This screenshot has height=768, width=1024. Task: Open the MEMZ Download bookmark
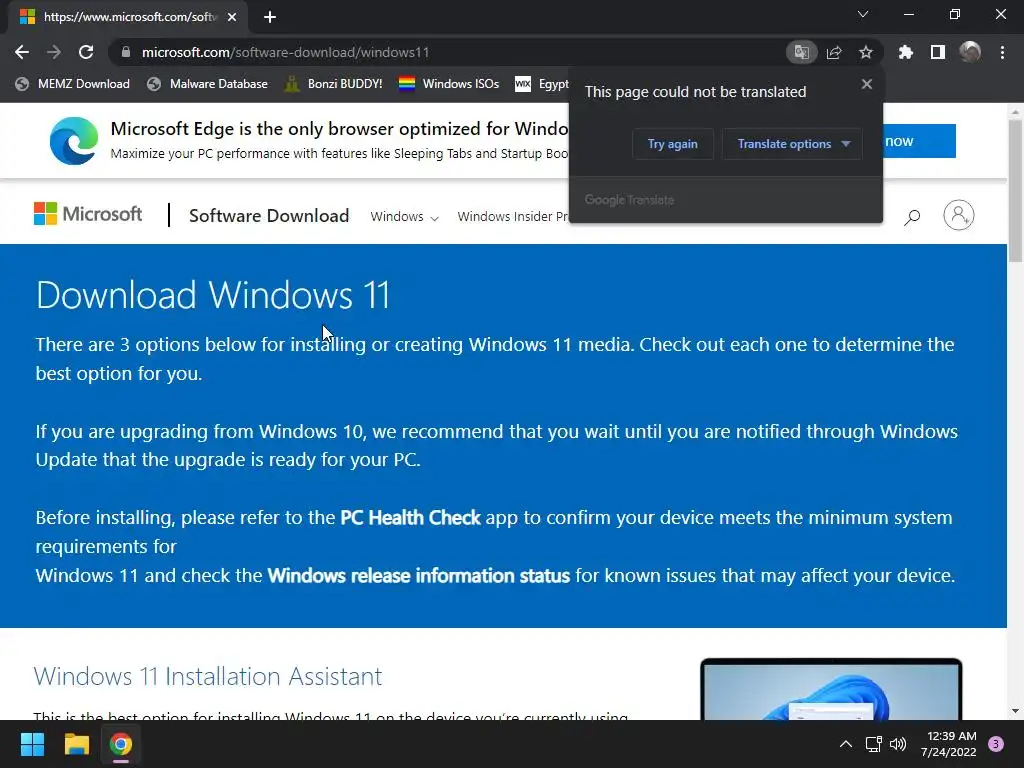coord(72,84)
